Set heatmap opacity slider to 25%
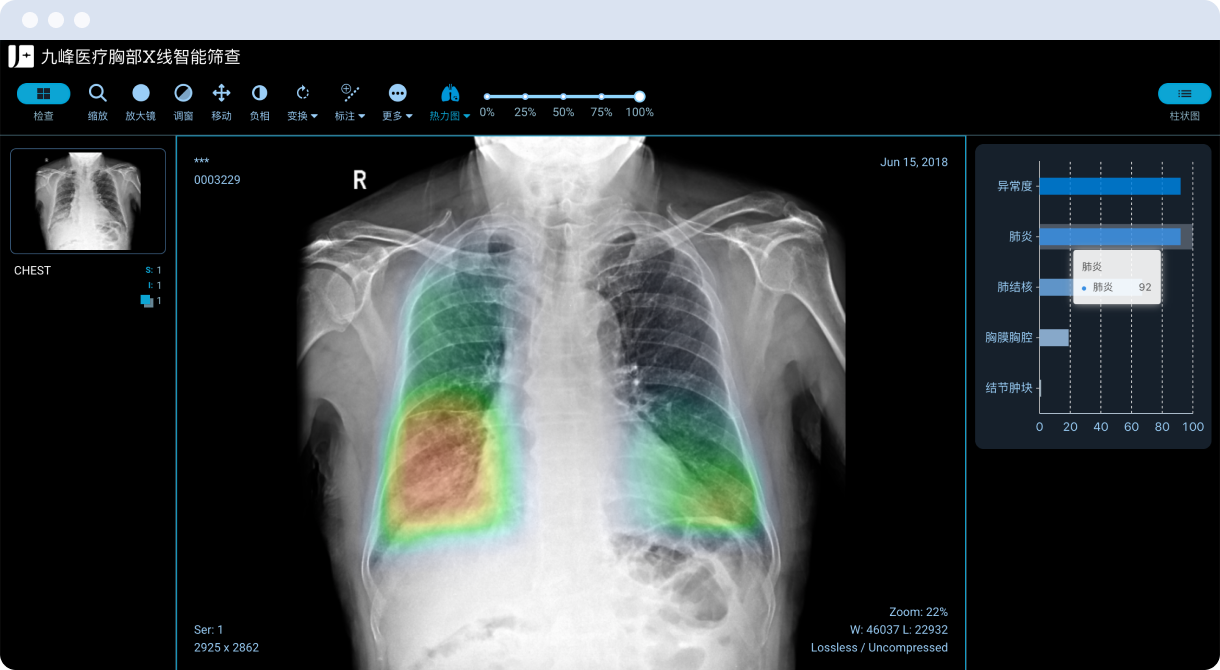The height and width of the screenshot is (670, 1220). point(525,97)
